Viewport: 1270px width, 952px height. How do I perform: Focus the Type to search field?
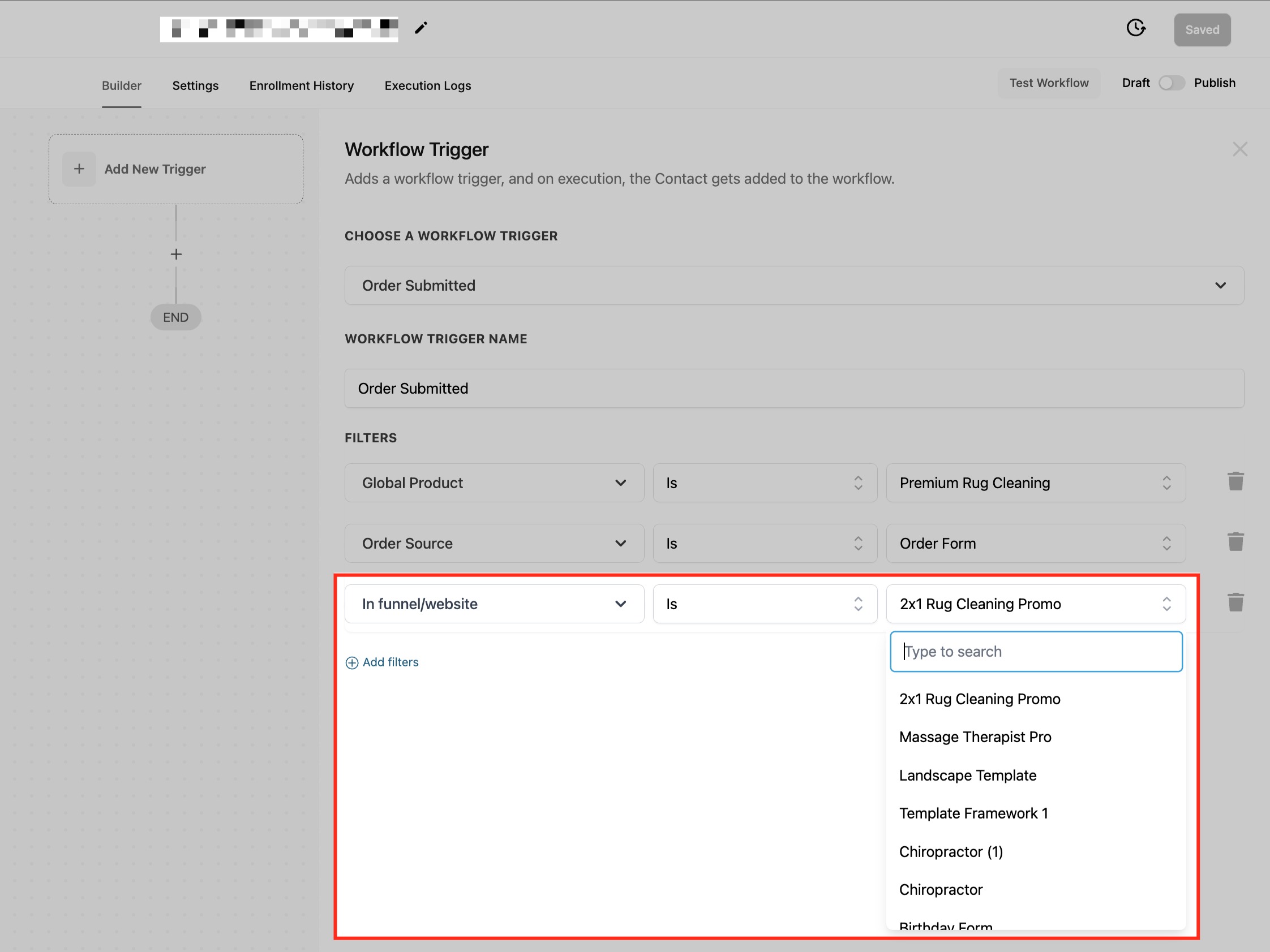(1035, 651)
